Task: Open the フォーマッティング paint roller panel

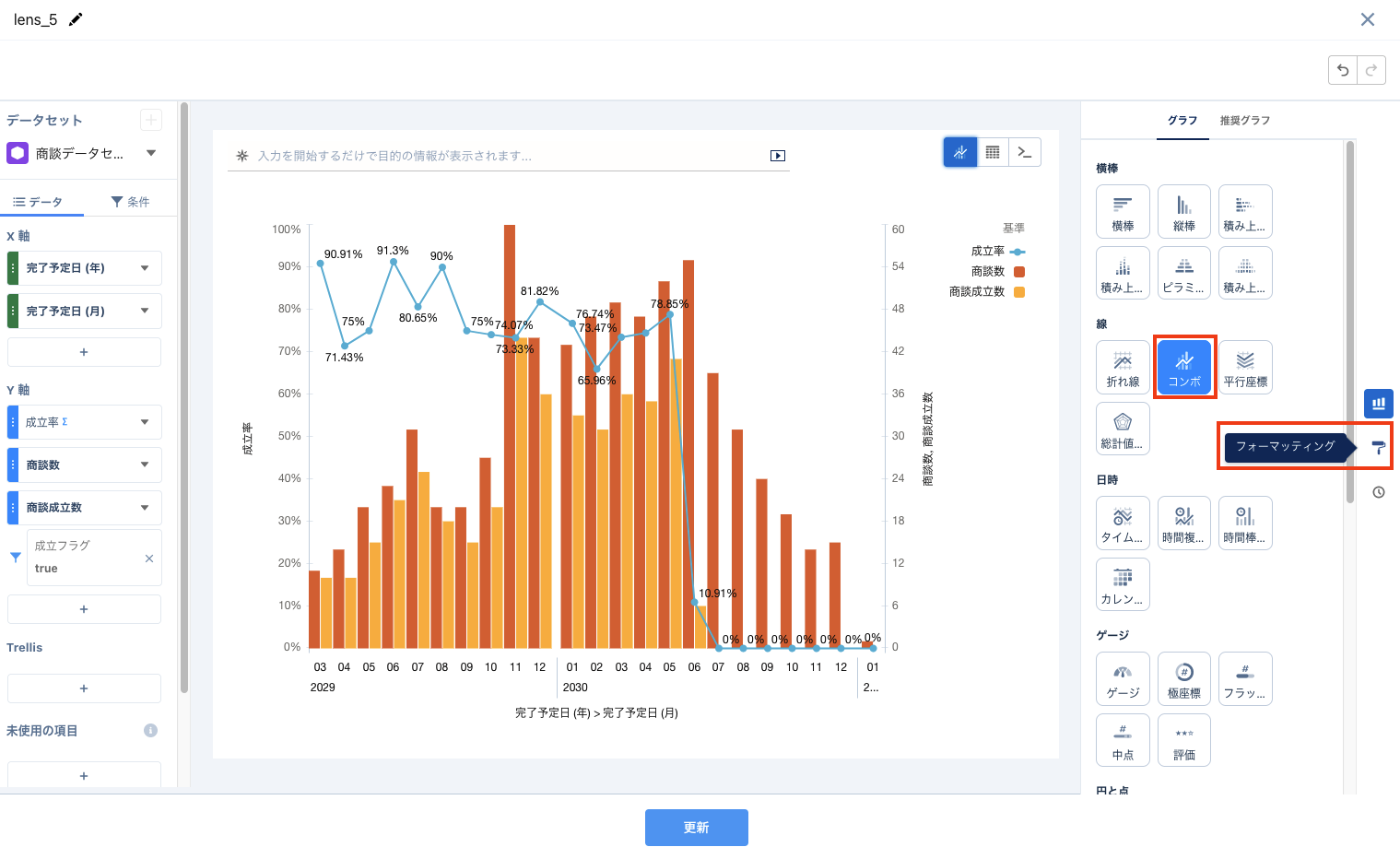Action: point(1379,447)
